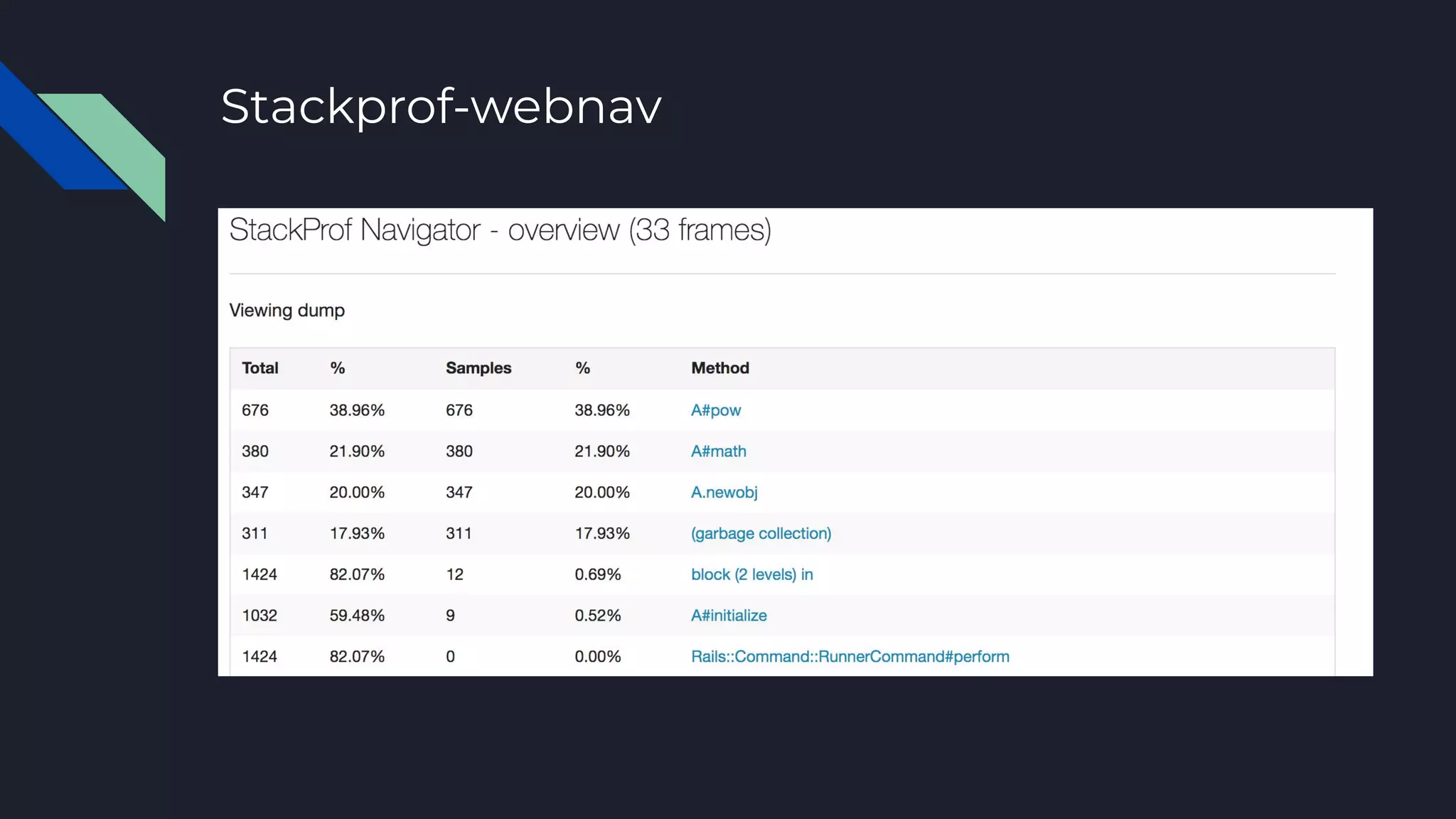Viewport: 1456px width, 819px height.
Task: Select the 311 total in garbage collection row
Action: pos(255,534)
